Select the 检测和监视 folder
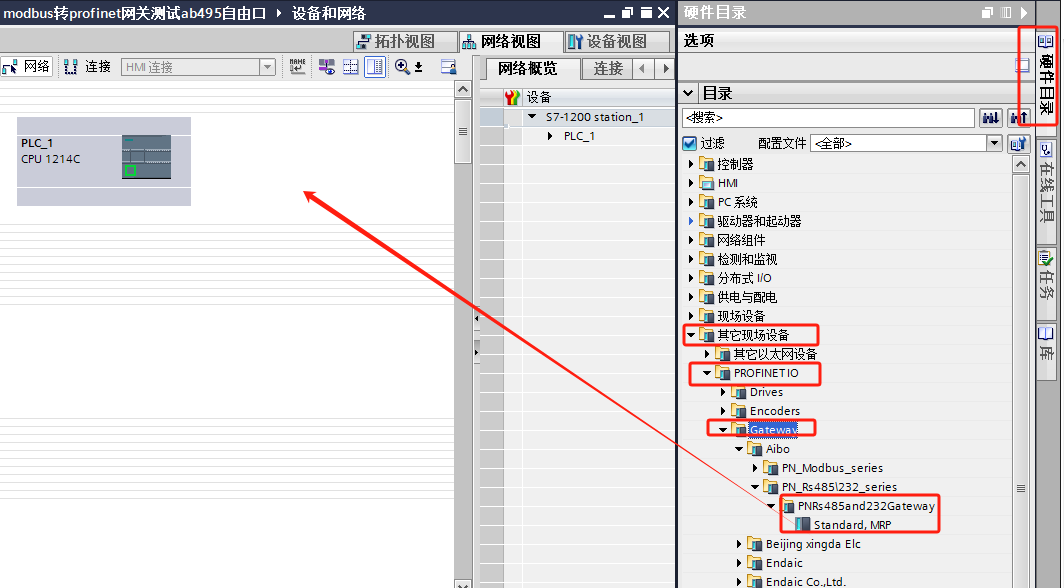Screen dimensions: 1064x588 747,259
